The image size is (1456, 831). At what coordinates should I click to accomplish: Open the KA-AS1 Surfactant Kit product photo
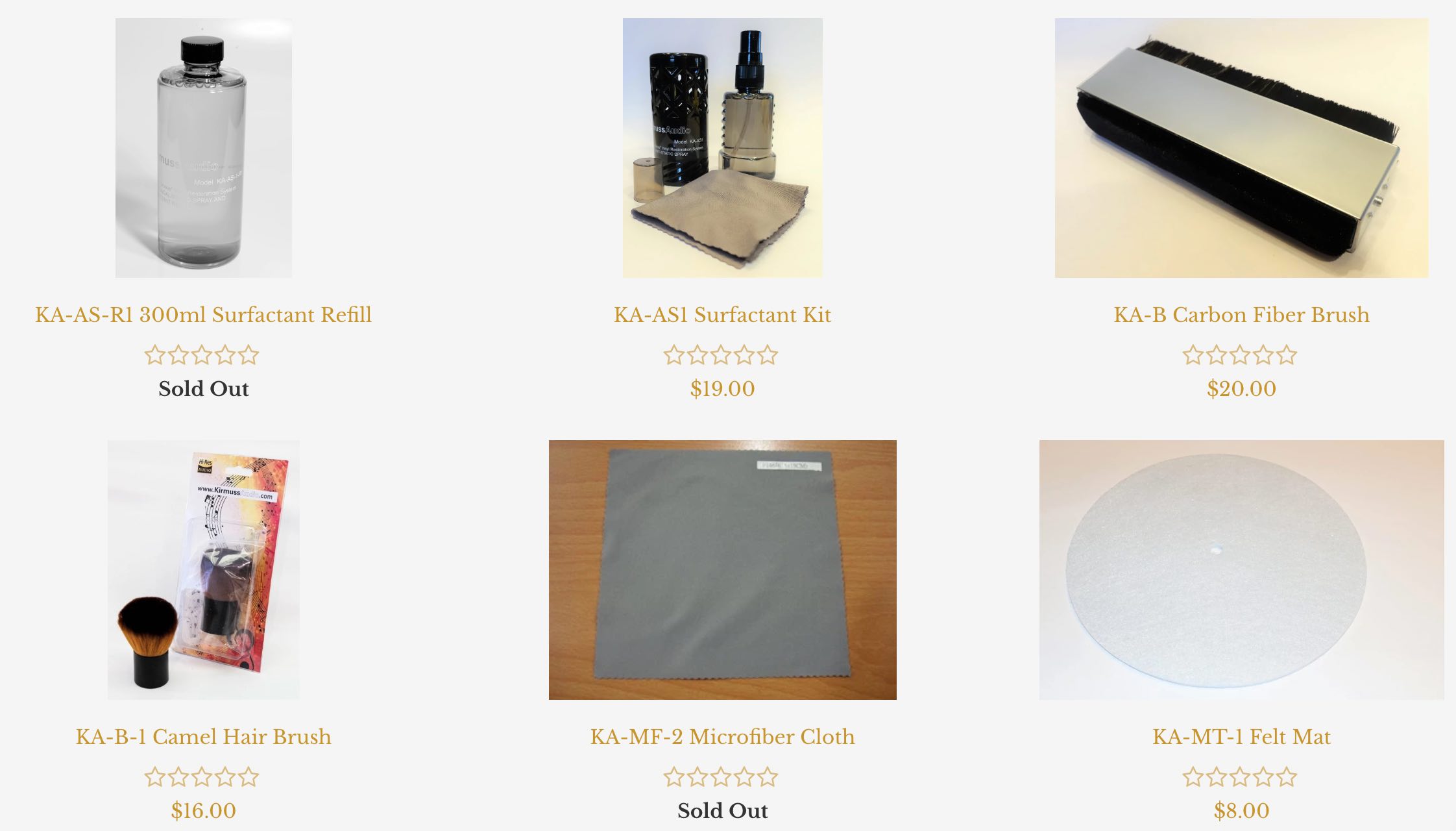tap(723, 148)
